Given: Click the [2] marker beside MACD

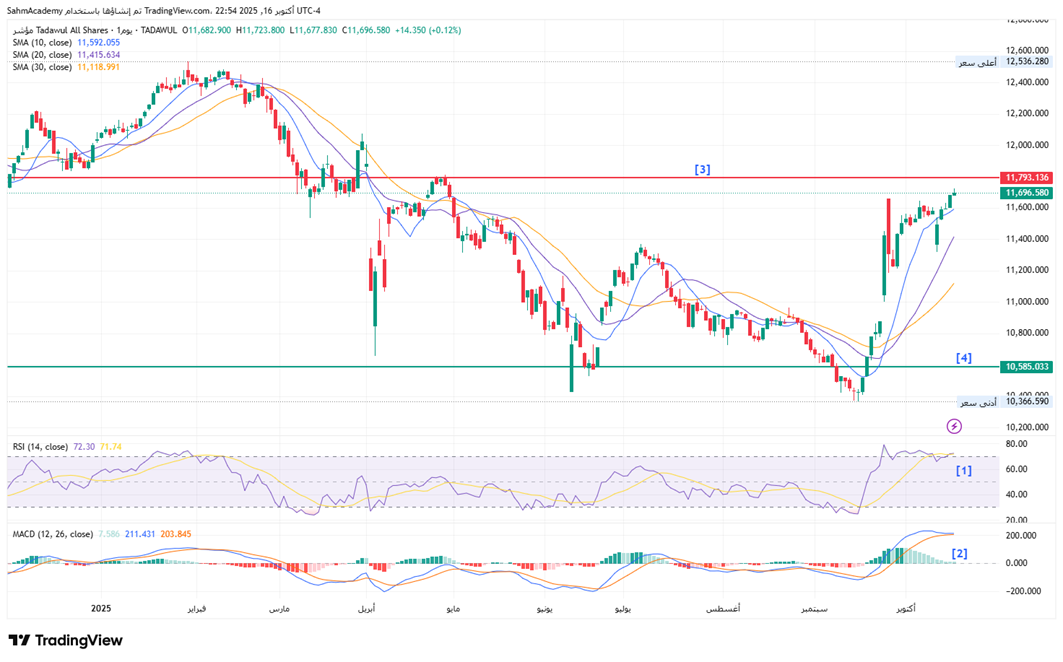Looking at the screenshot, I should [x=960, y=553].
